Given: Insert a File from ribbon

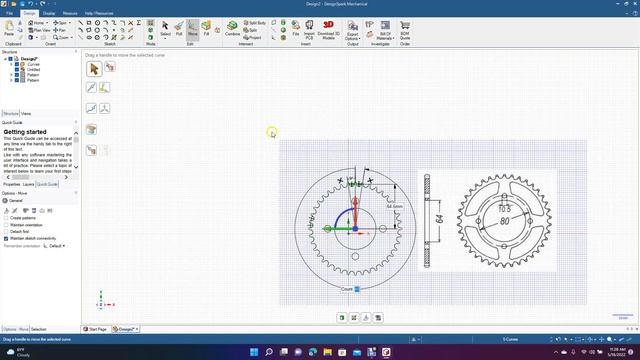Looking at the screenshot, I should [296, 29].
